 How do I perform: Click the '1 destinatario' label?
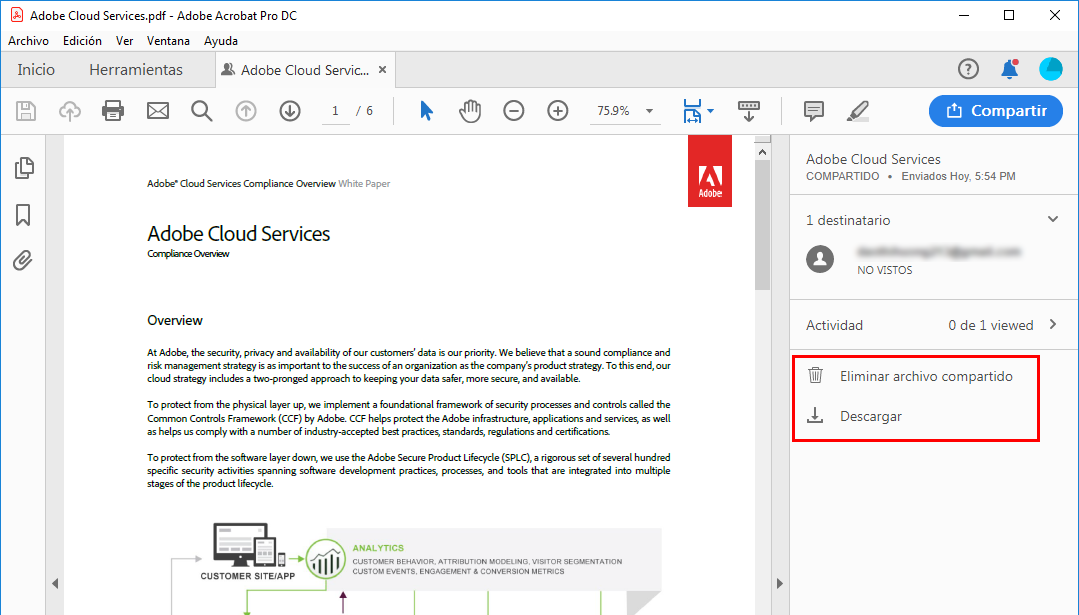pyautogui.click(x=848, y=220)
